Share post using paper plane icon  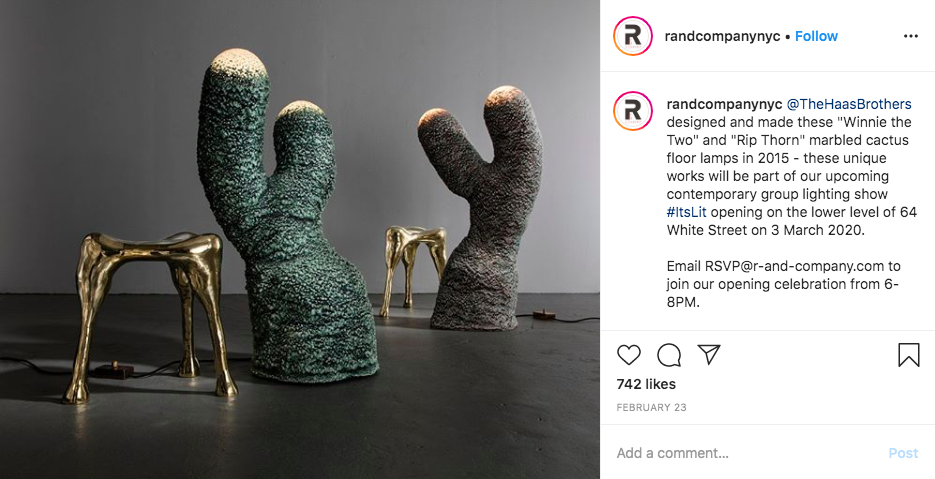point(709,354)
